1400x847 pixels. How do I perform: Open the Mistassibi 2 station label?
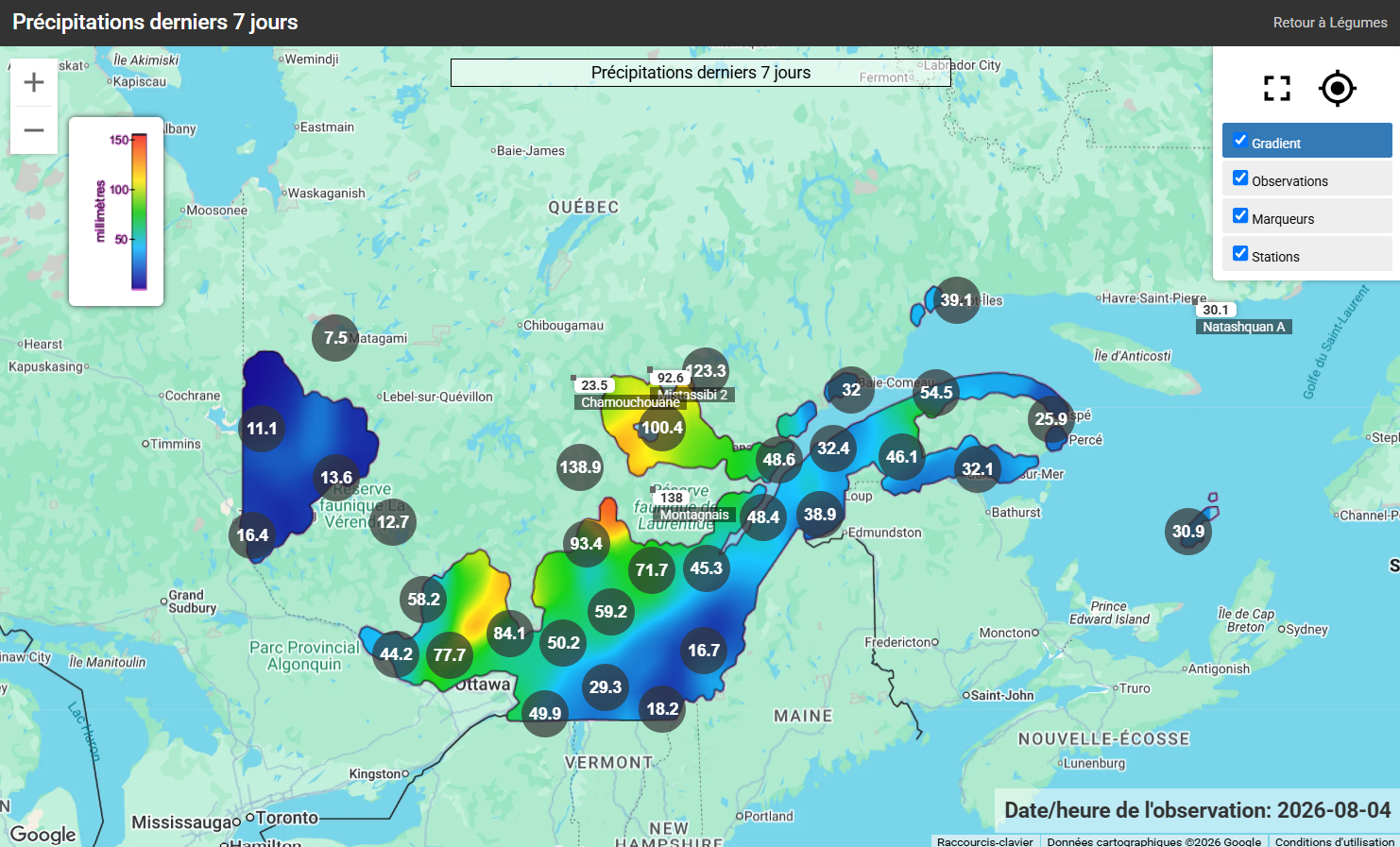coord(692,395)
